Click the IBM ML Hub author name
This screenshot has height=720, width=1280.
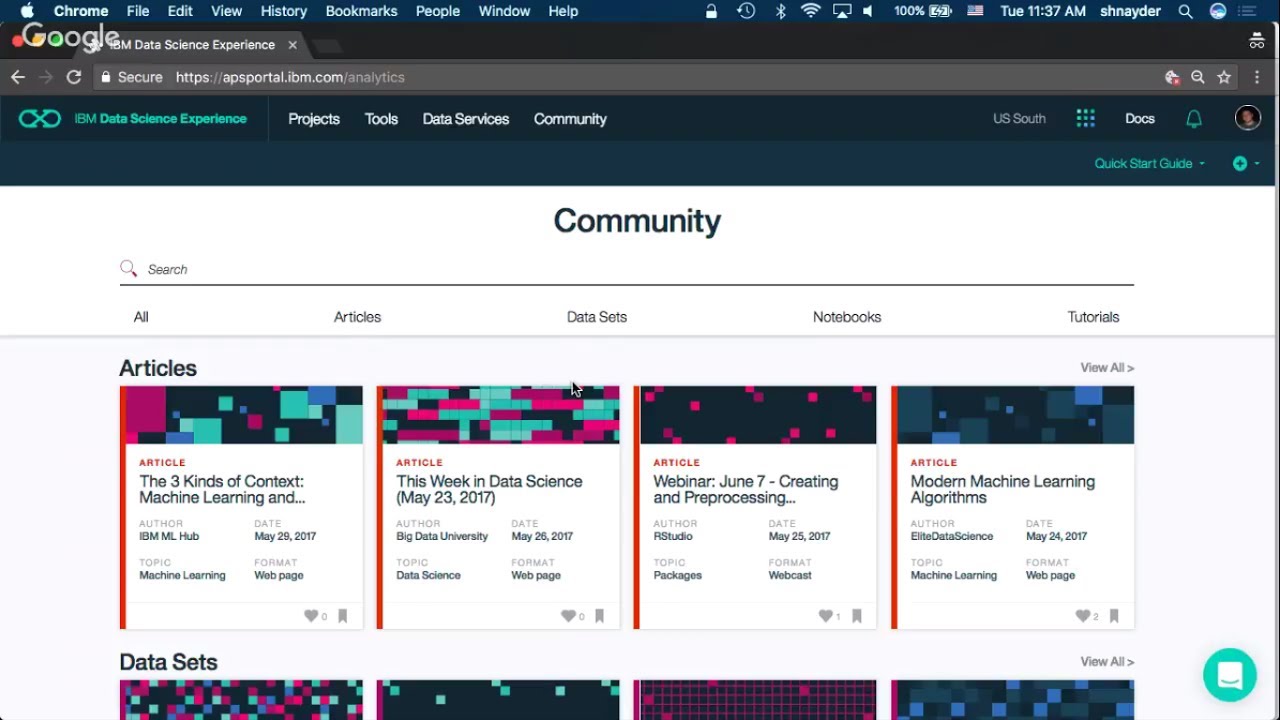coord(169,536)
